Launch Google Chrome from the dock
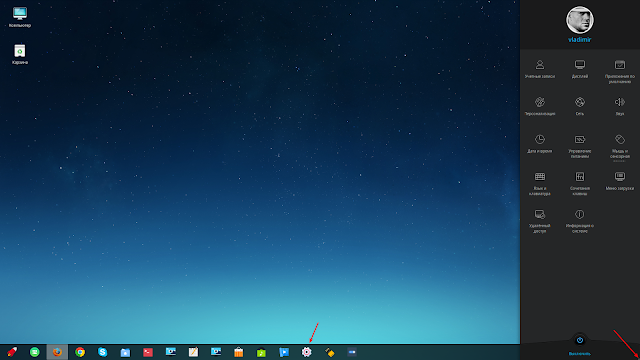Viewport: 640px width, 360px height. [x=80, y=352]
